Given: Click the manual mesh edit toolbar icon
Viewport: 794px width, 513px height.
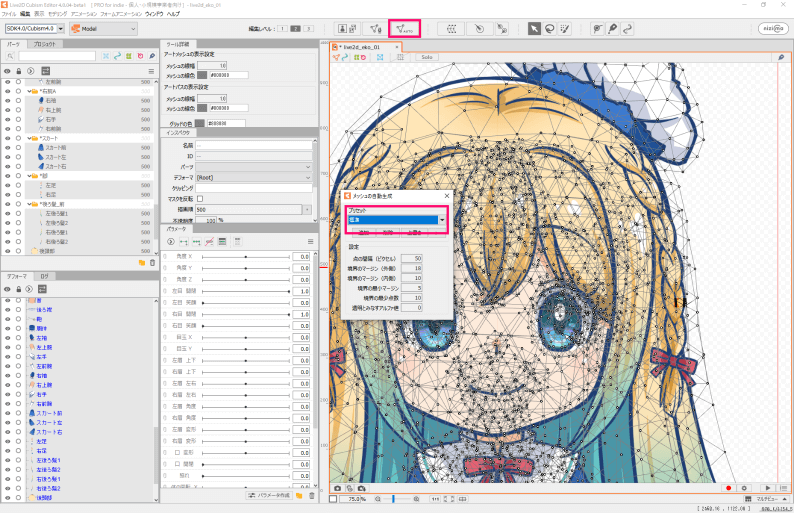Looking at the screenshot, I should (x=375, y=29).
